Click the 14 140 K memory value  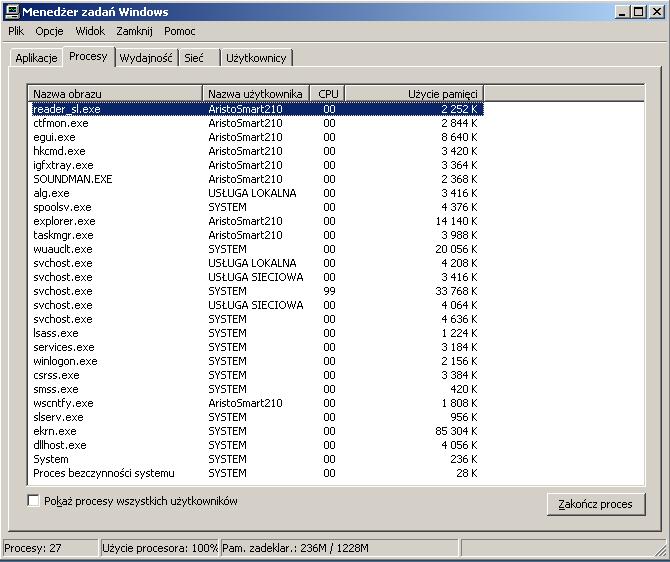click(x=456, y=221)
